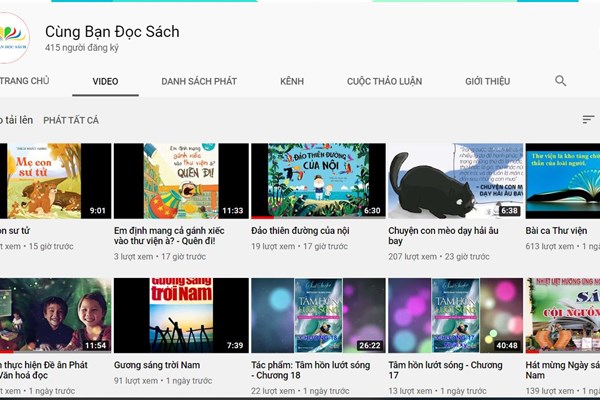Open the Mẹ con sư tử video thumbnail
The height and width of the screenshot is (400, 600).
click(55, 181)
